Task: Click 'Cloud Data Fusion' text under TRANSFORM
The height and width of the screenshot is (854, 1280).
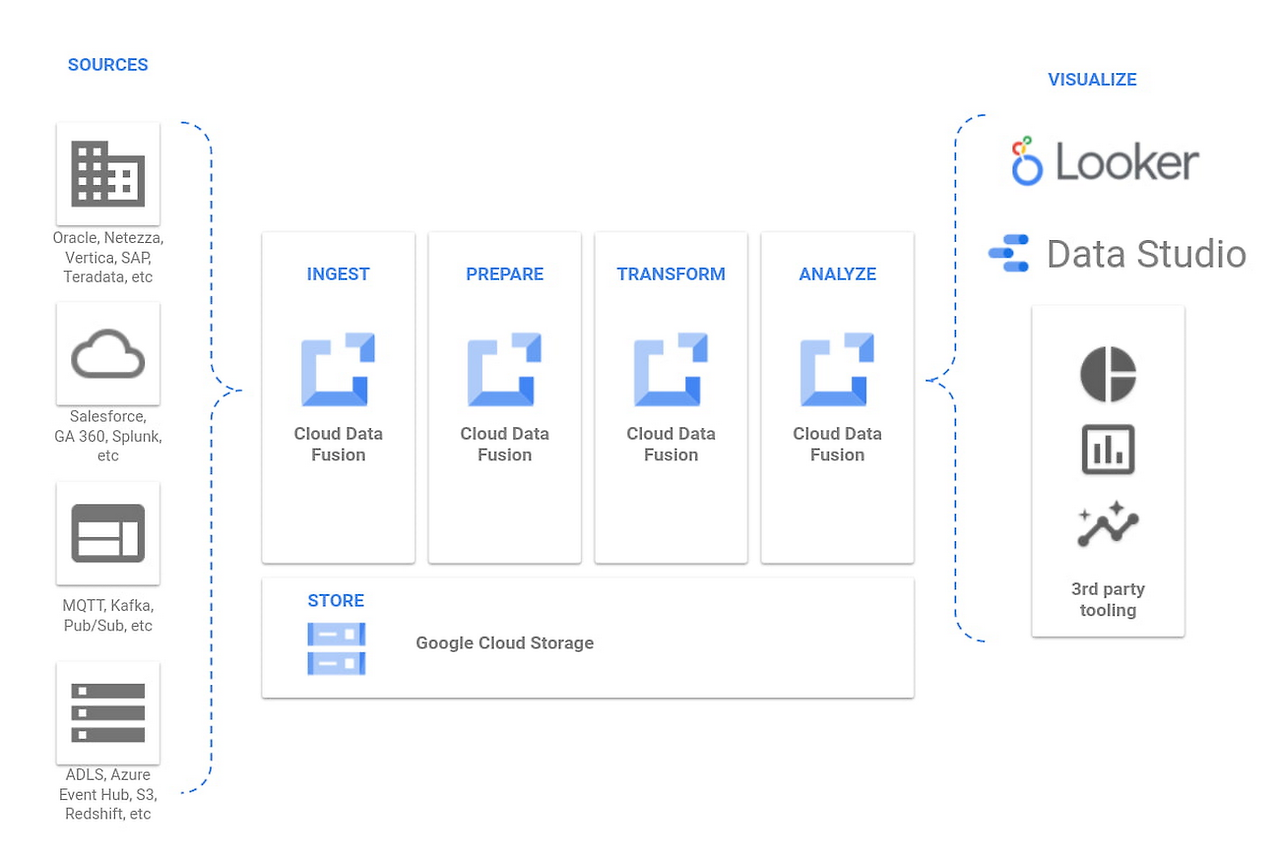Action: (x=671, y=444)
